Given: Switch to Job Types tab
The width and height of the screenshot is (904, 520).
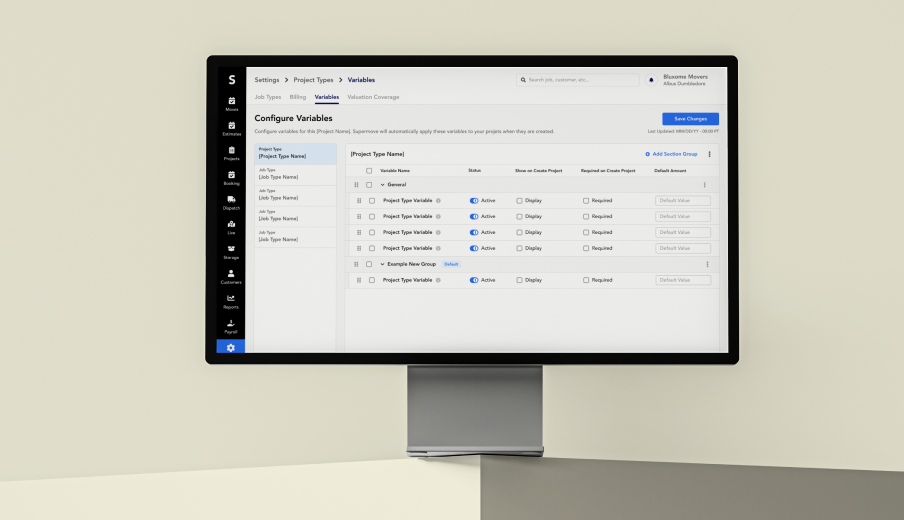Looking at the screenshot, I should coord(268,97).
